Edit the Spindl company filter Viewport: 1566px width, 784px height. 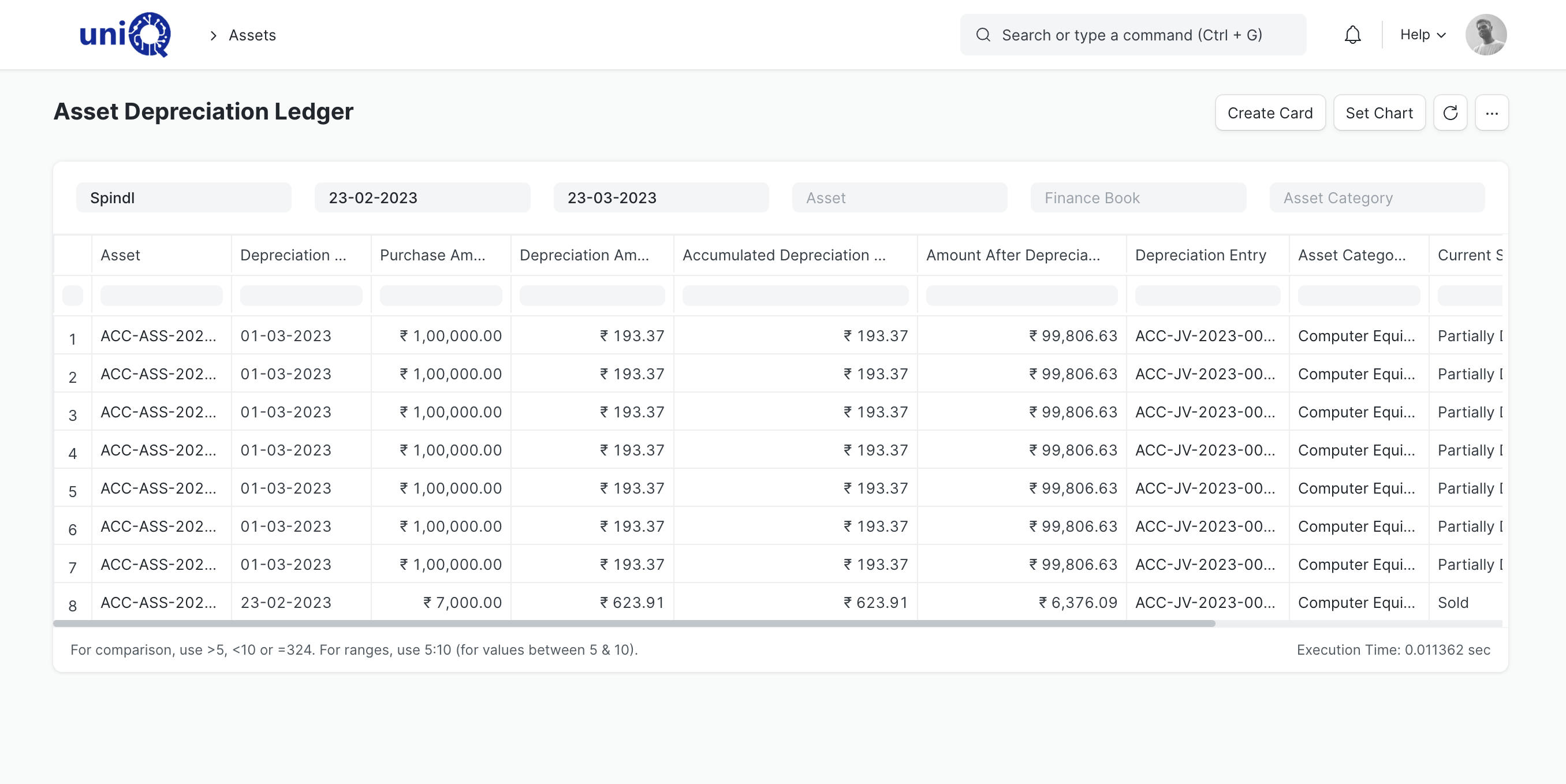point(184,198)
